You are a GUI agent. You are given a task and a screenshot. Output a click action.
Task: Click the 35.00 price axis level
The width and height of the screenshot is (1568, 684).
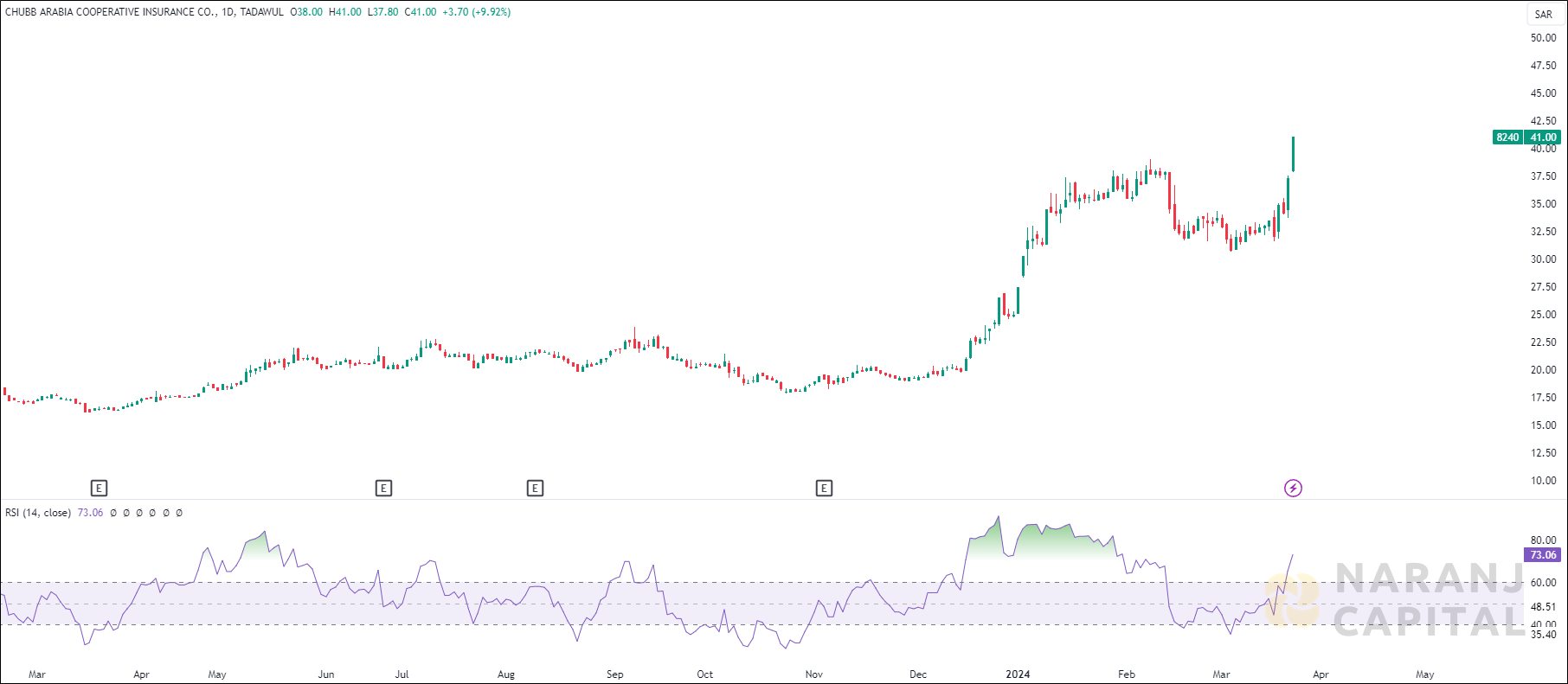tap(1543, 204)
